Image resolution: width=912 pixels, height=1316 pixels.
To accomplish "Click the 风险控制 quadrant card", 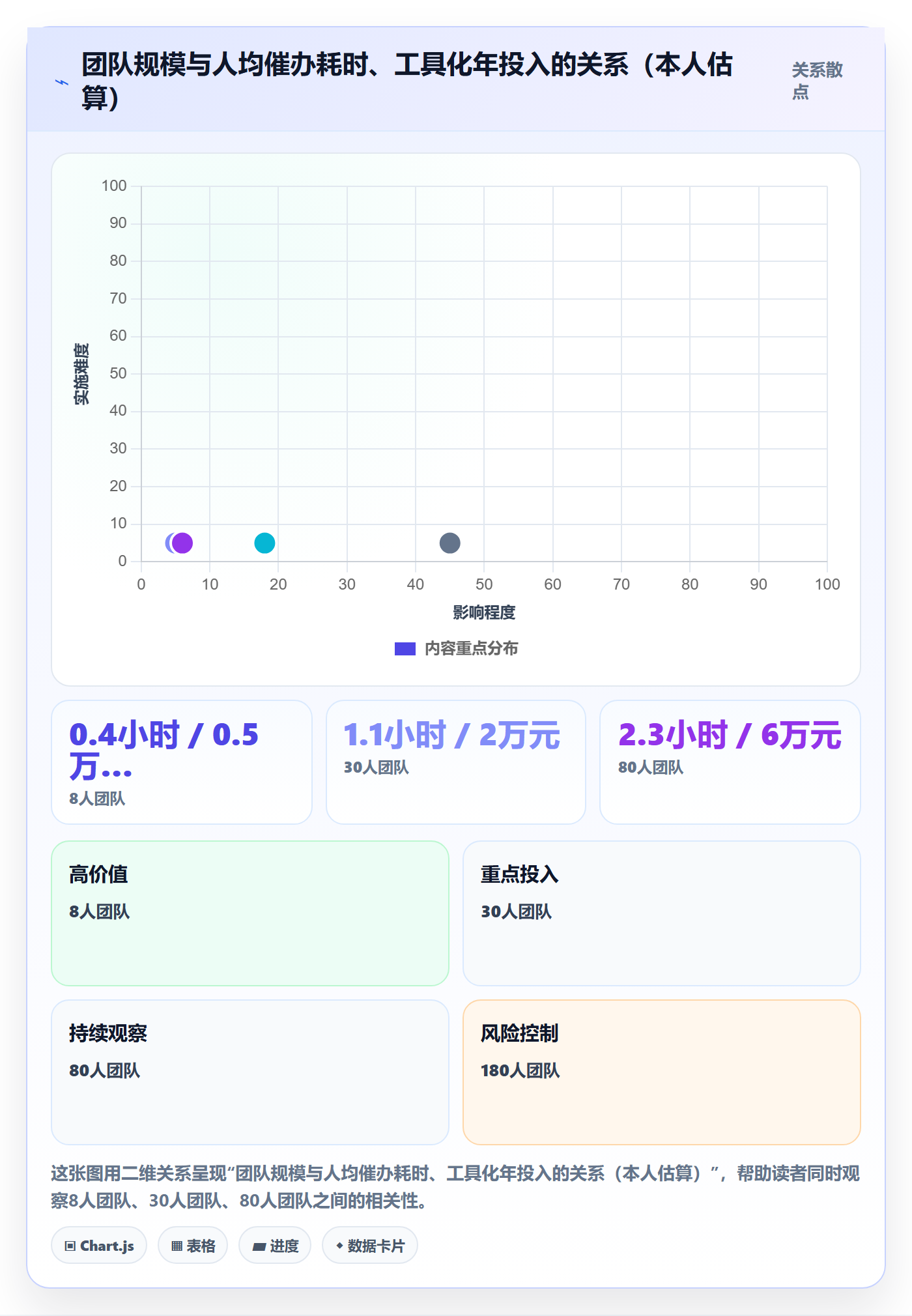I will click(662, 1072).
